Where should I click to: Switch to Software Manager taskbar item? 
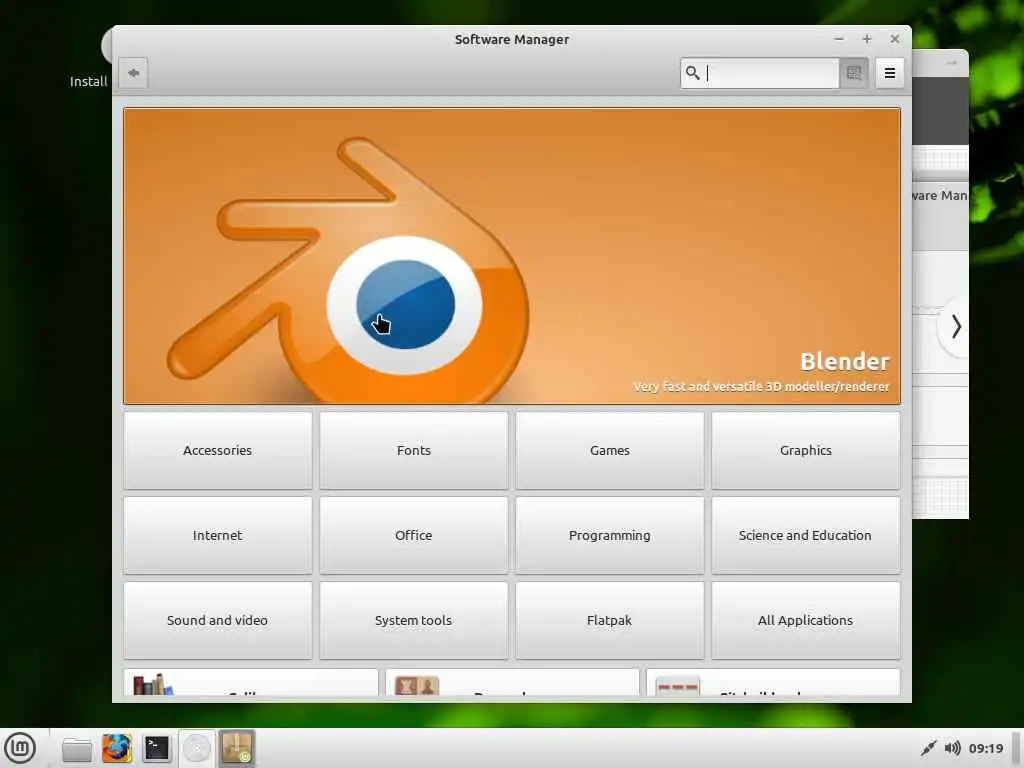[x=236, y=748]
